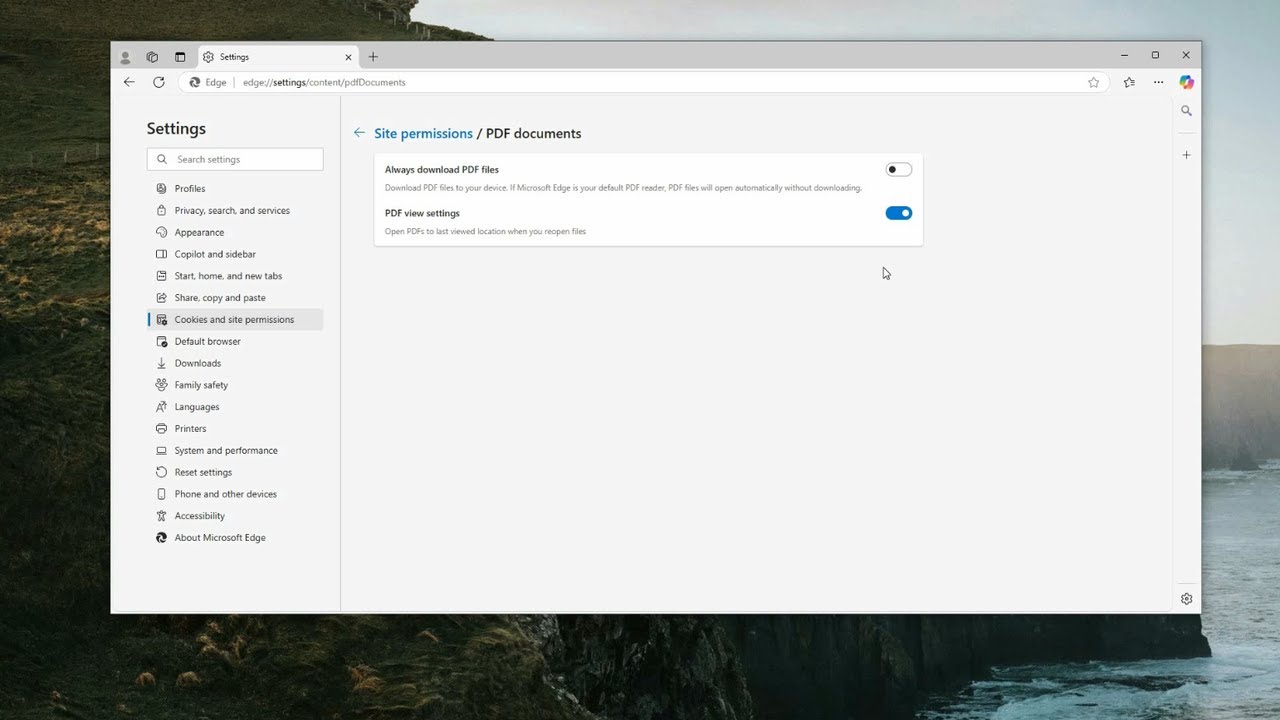Select Cookies and site permissions
The image size is (1280, 720).
pos(235,320)
